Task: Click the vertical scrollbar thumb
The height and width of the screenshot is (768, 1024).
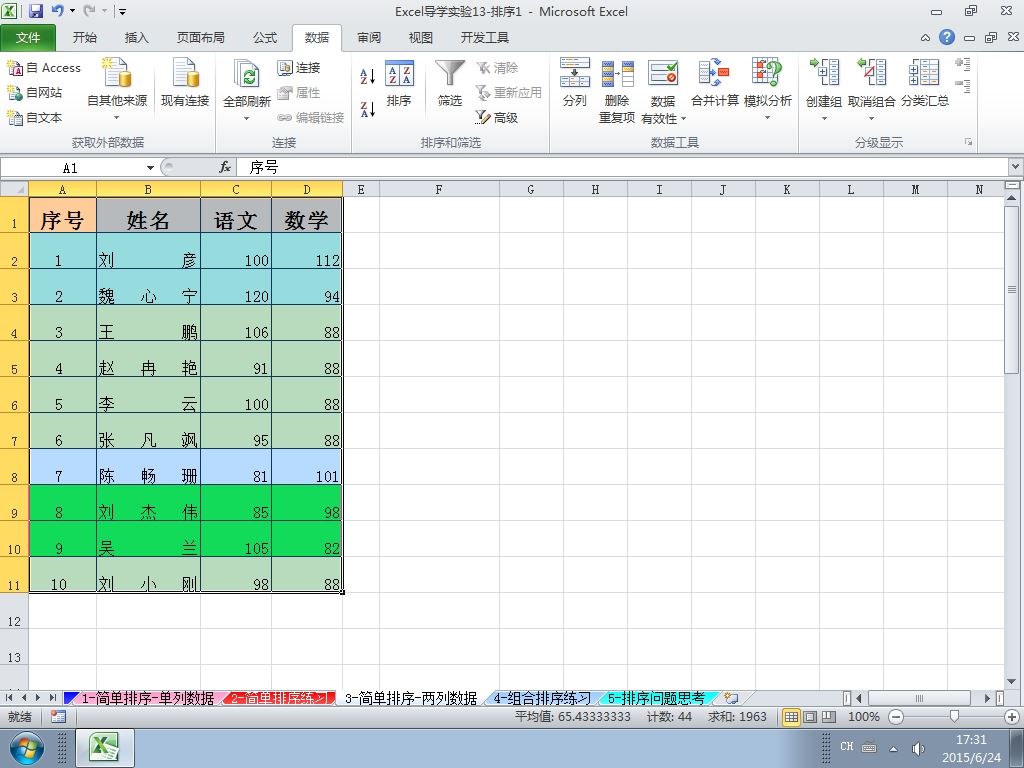Action: (x=1012, y=290)
